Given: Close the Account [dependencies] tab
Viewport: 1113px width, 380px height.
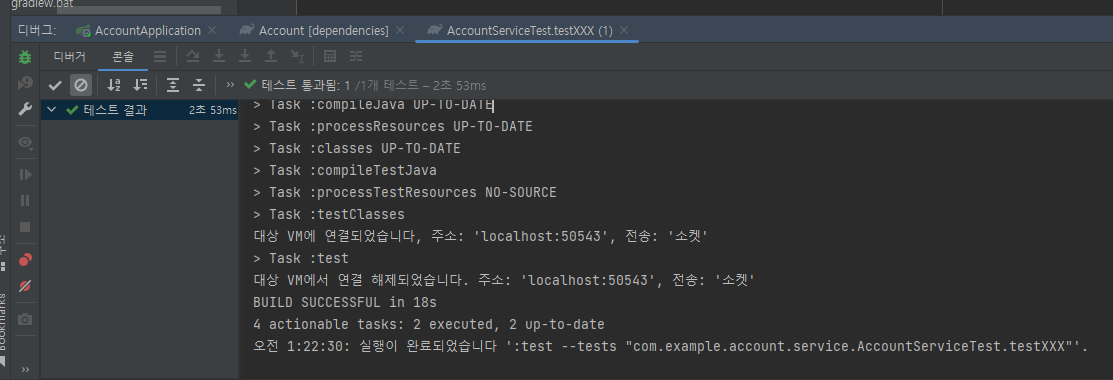Looking at the screenshot, I should [x=400, y=31].
